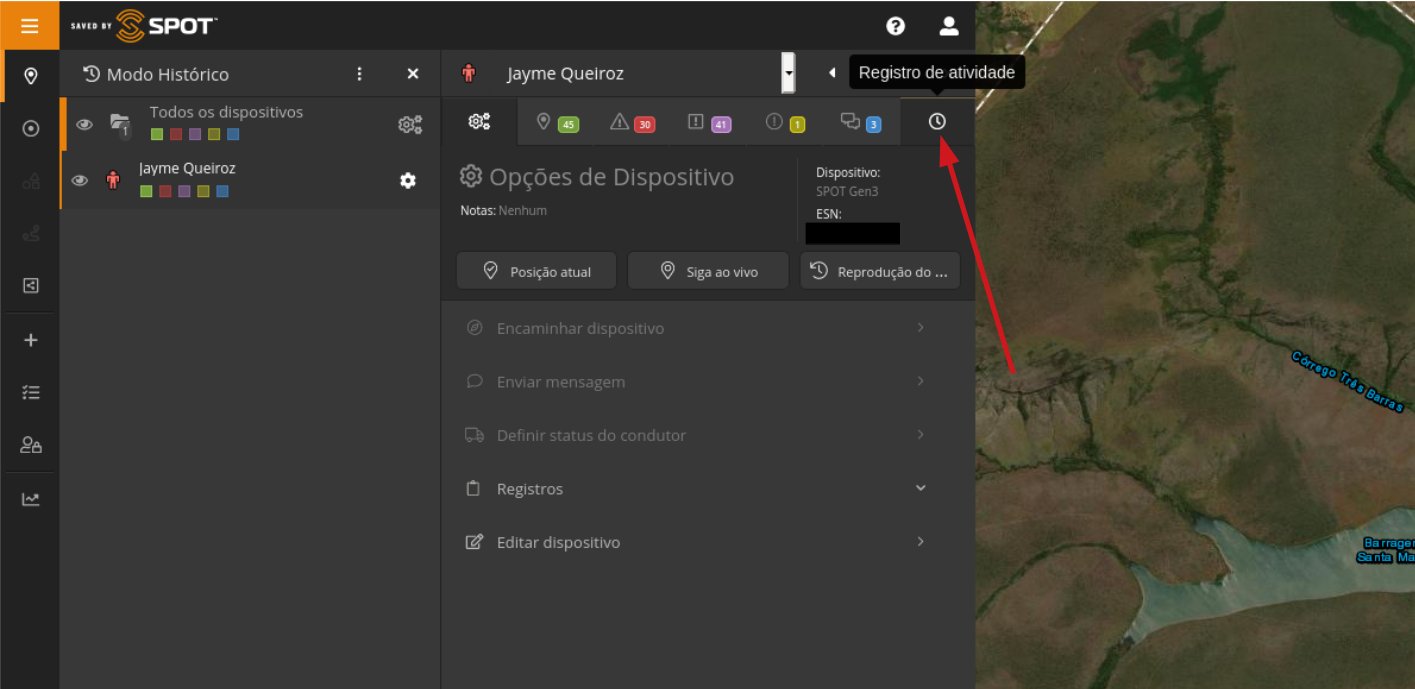The height and width of the screenshot is (689, 1415).
Task: Open the Registro de atividade clock tab
Action: coord(936,122)
